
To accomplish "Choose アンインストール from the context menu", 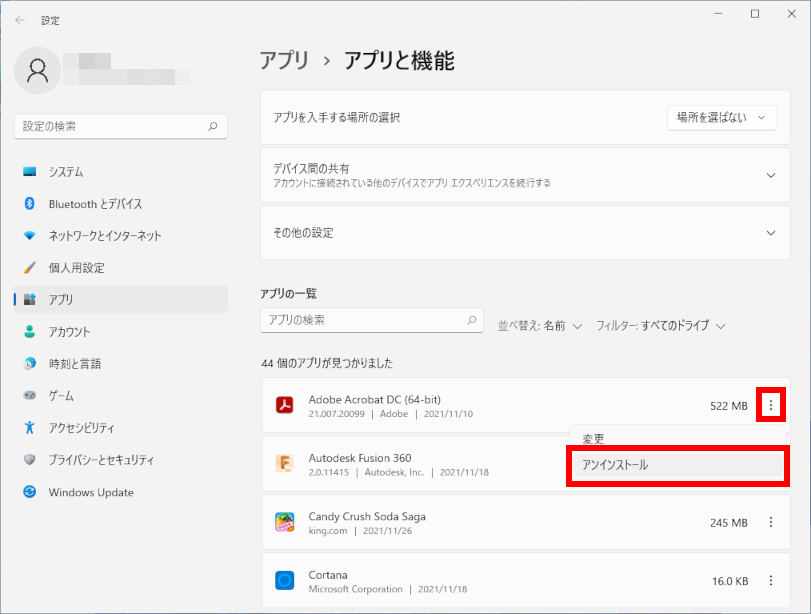I will click(676, 466).
